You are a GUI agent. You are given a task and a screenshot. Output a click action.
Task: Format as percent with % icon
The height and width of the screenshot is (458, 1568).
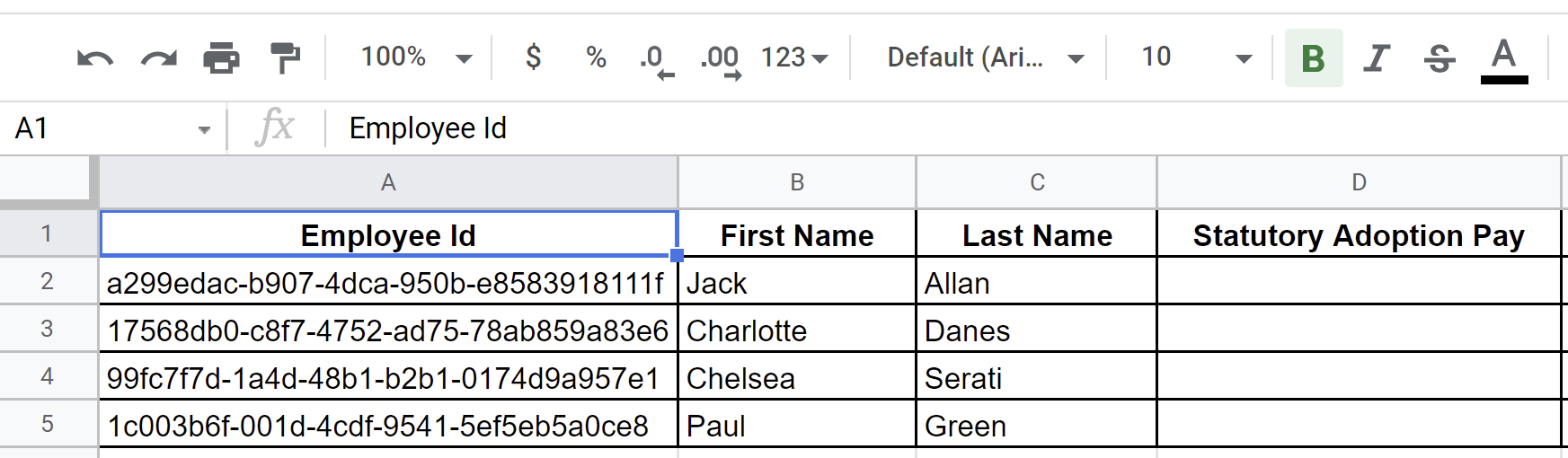click(596, 57)
